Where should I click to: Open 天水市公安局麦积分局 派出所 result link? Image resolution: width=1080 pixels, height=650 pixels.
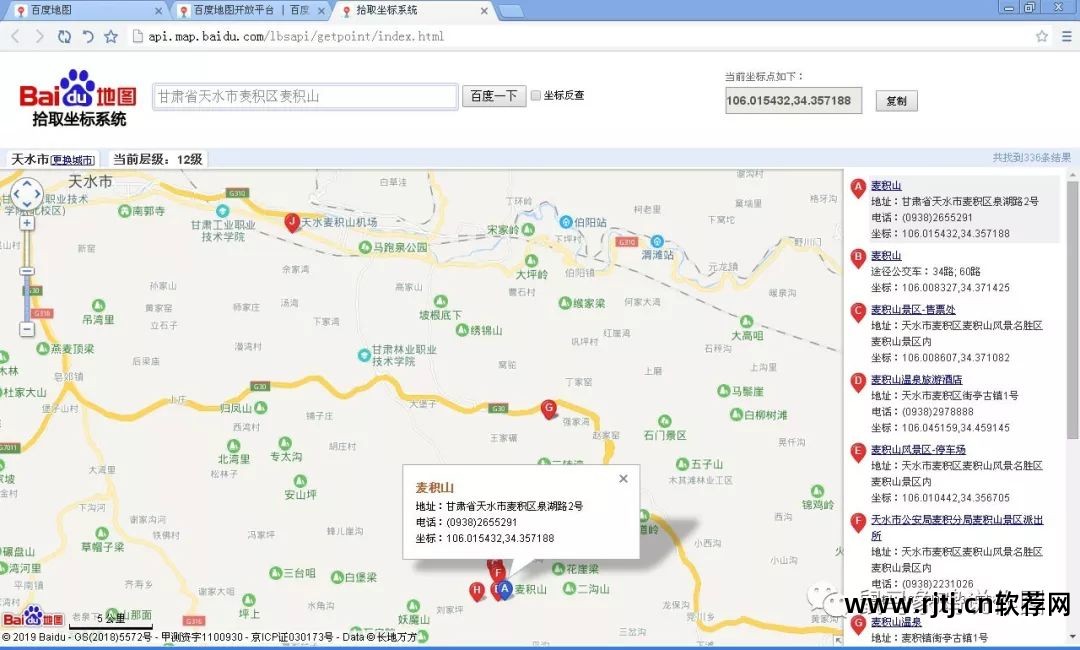pyautogui.click(x=957, y=527)
